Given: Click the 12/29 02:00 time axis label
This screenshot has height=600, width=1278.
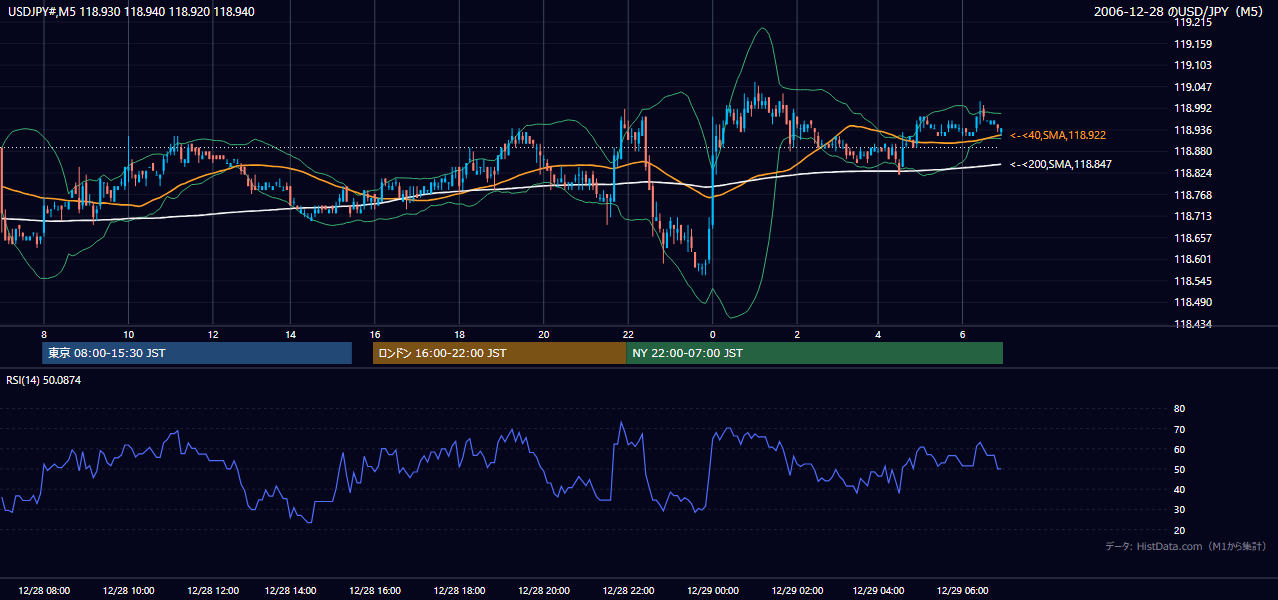Looking at the screenshot, I should (x=797, y=591).
